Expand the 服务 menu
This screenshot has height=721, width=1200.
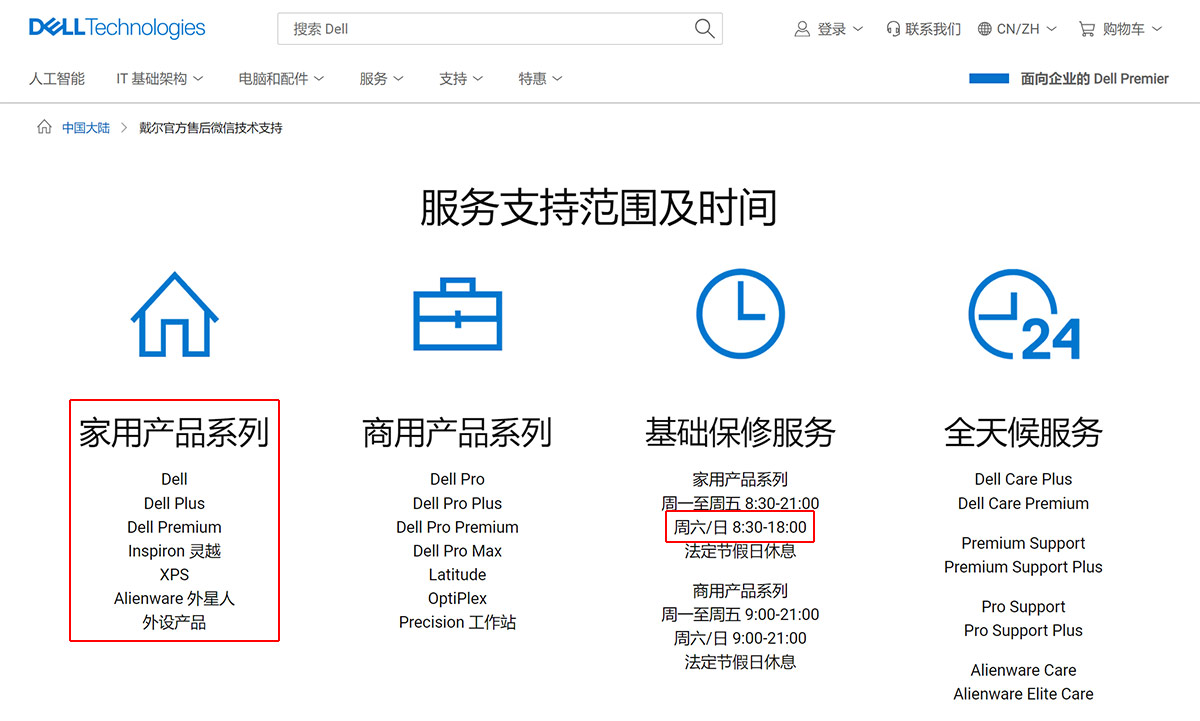pos(382,78)
